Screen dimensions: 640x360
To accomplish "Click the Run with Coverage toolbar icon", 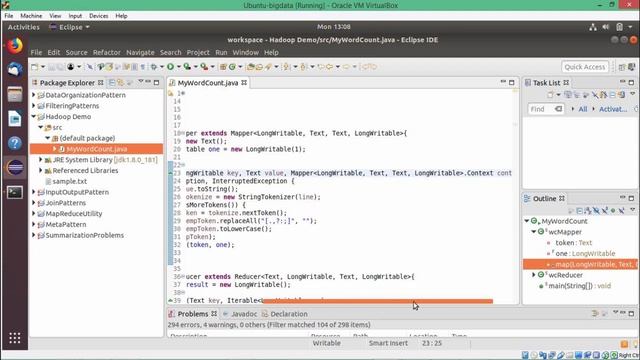I will pos(187,67).
